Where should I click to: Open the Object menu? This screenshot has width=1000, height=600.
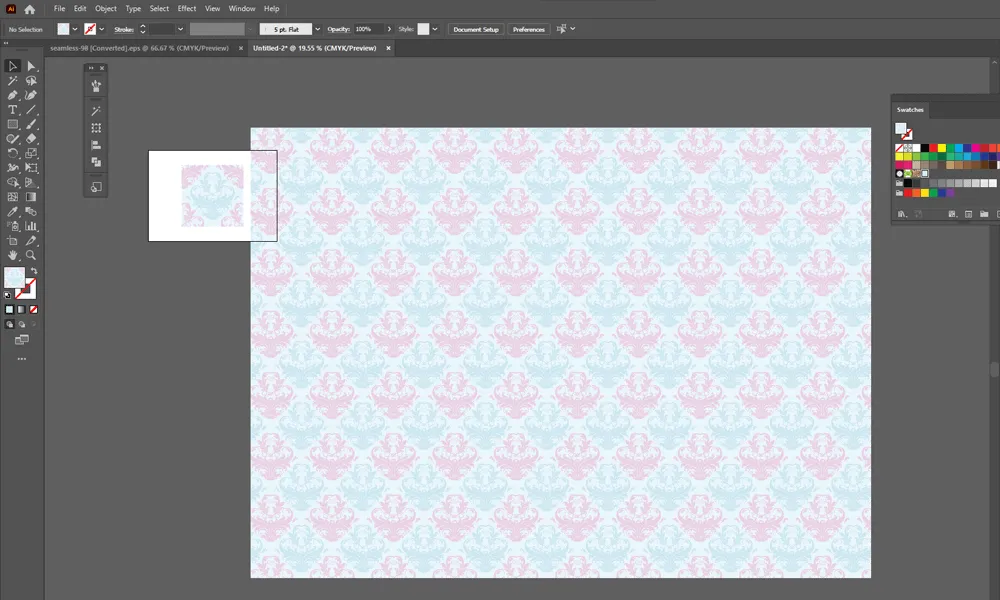(106, 9)
